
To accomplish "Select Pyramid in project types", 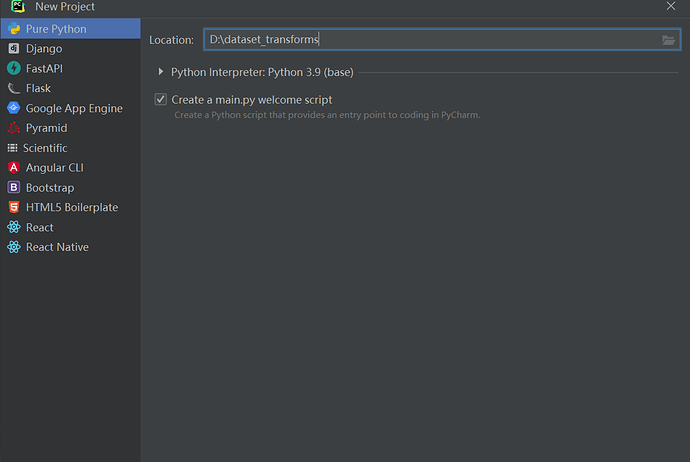I will point(47,128).
